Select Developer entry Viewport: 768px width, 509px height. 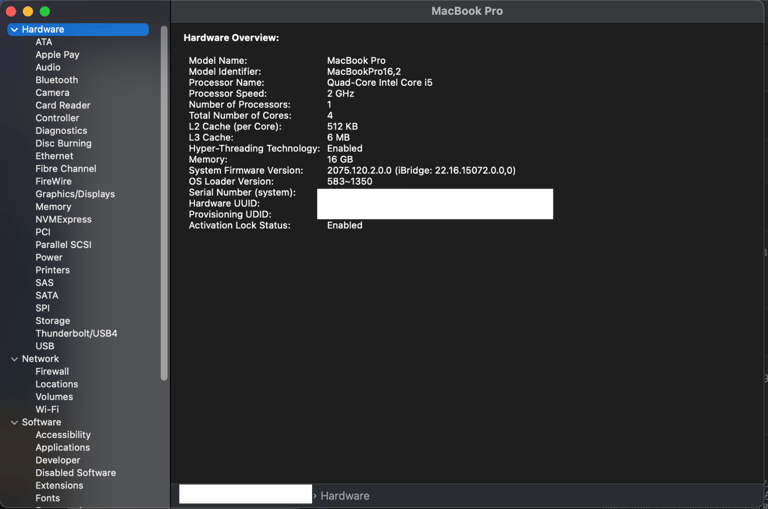(58, 461)
